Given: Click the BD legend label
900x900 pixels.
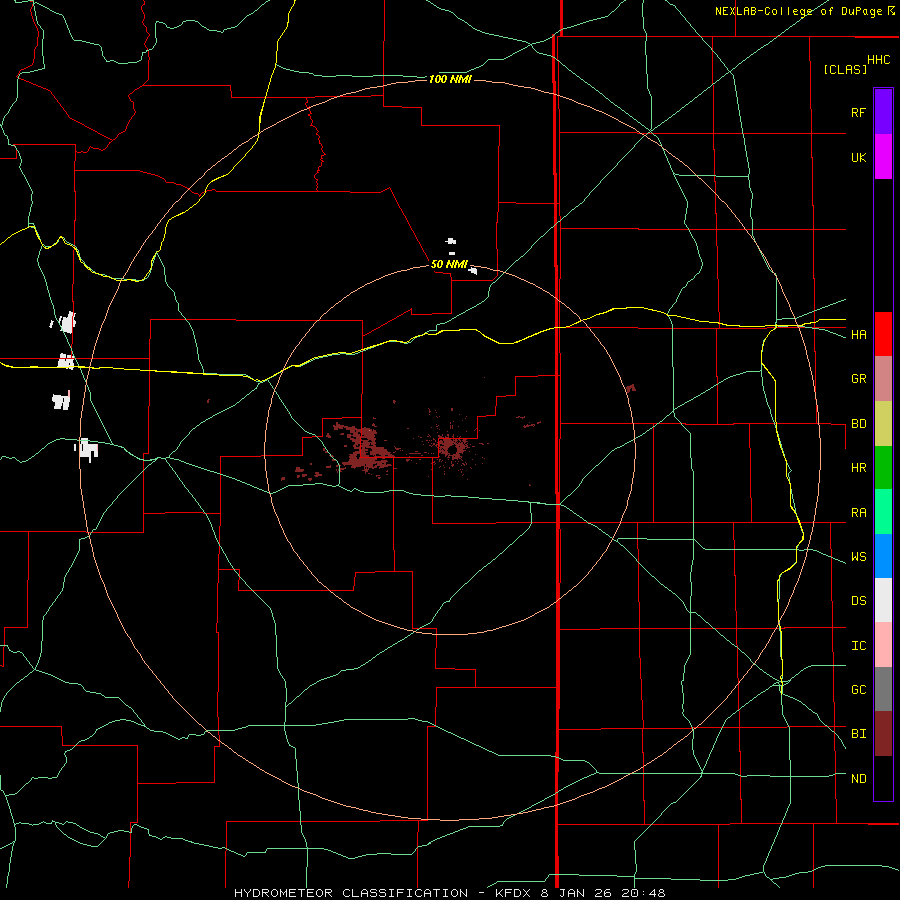Looking at the screenshot, I should pos(858,424).
